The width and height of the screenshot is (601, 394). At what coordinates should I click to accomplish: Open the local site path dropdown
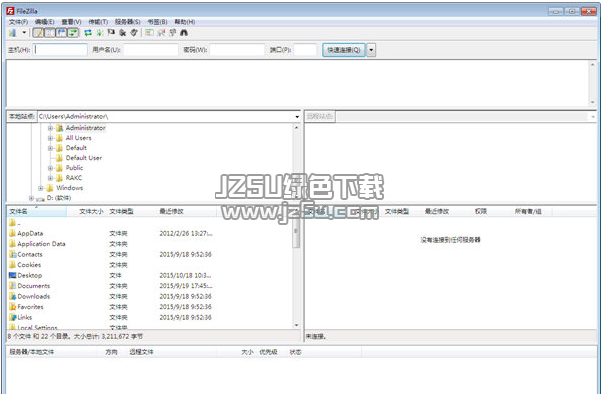[297, 117]
